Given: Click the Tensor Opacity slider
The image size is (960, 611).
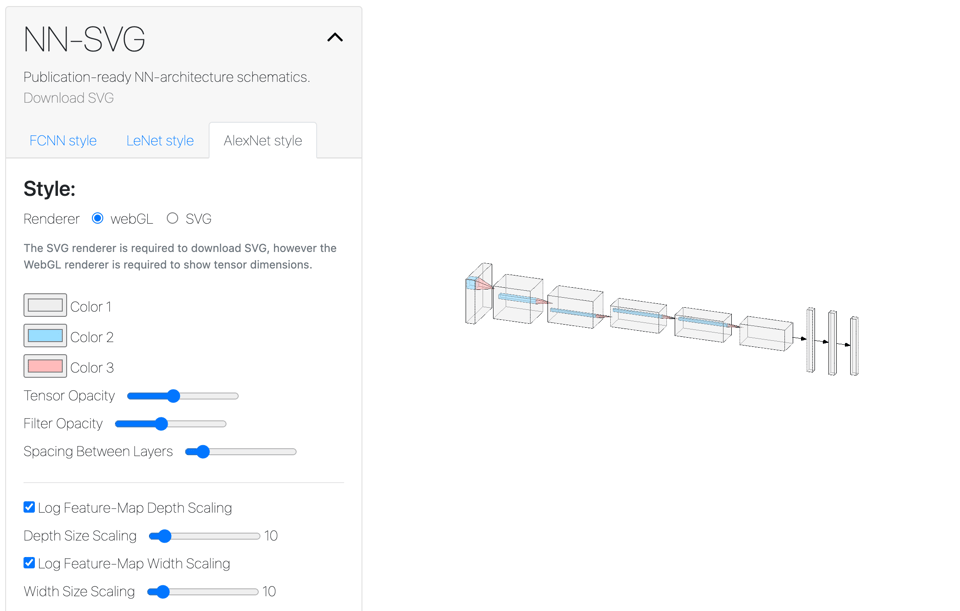Looking at the screenshot, I should coord(183,396).
